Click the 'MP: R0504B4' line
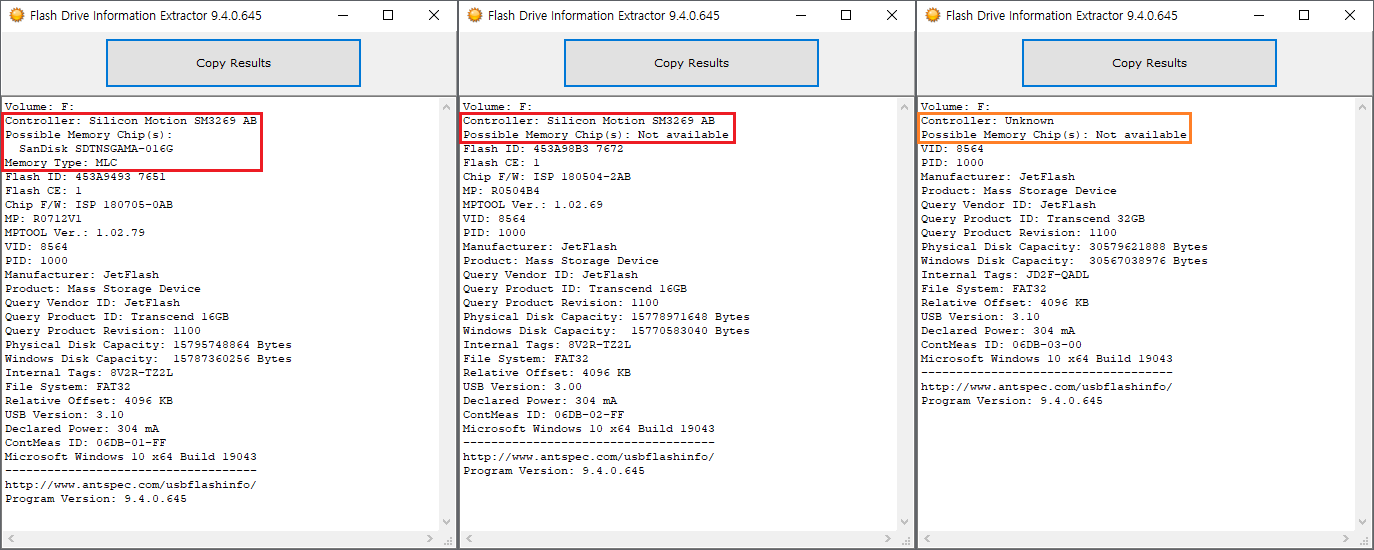 [x=501, y=190]
